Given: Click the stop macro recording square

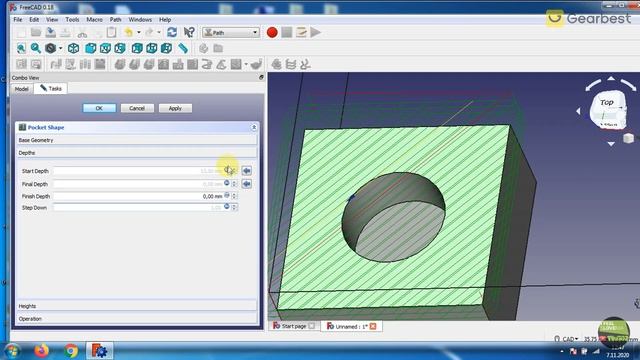Looking at the screenshot, I should click(x=287, y=32).
